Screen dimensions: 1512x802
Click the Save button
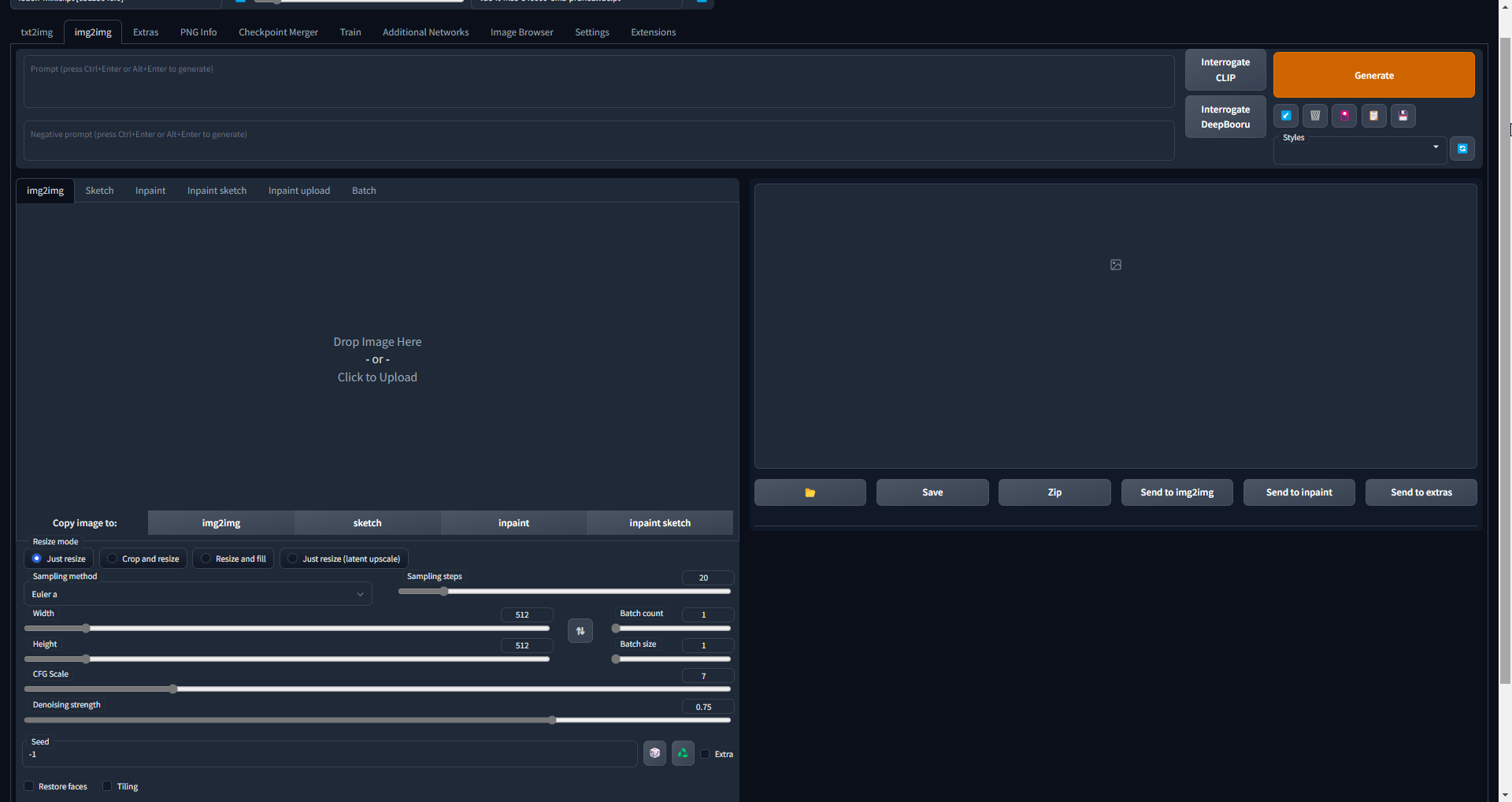pyautogui.click(x=932, y=492)
